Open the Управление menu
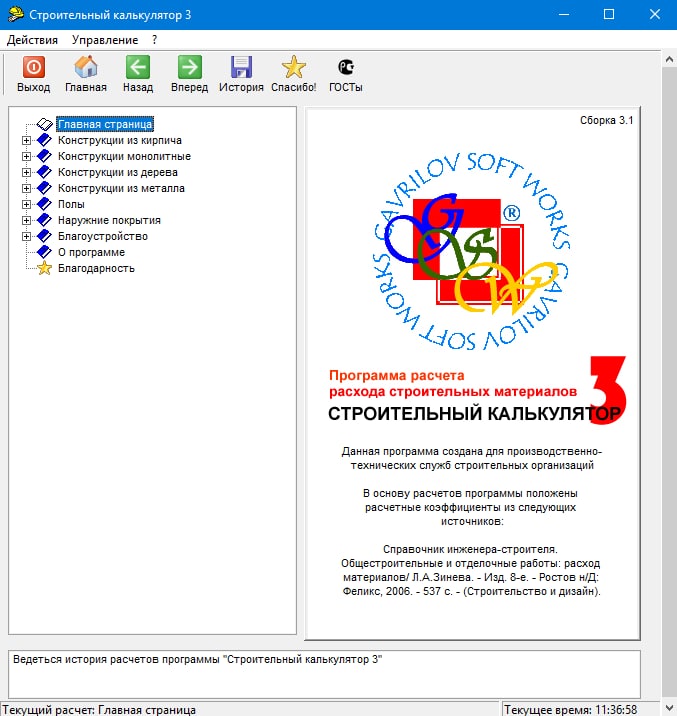This screenshot has height=716, width=677. tap(105, 40)
